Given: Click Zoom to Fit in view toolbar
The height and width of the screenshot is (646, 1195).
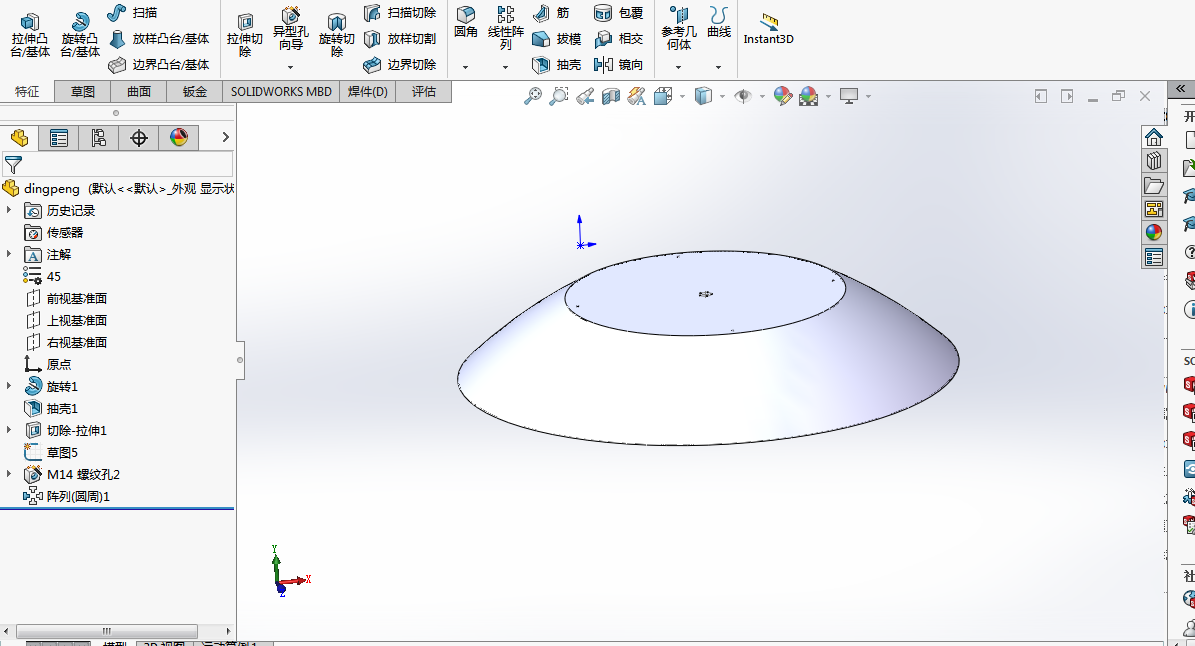Looking at the screenshot, I should [533, 96].
